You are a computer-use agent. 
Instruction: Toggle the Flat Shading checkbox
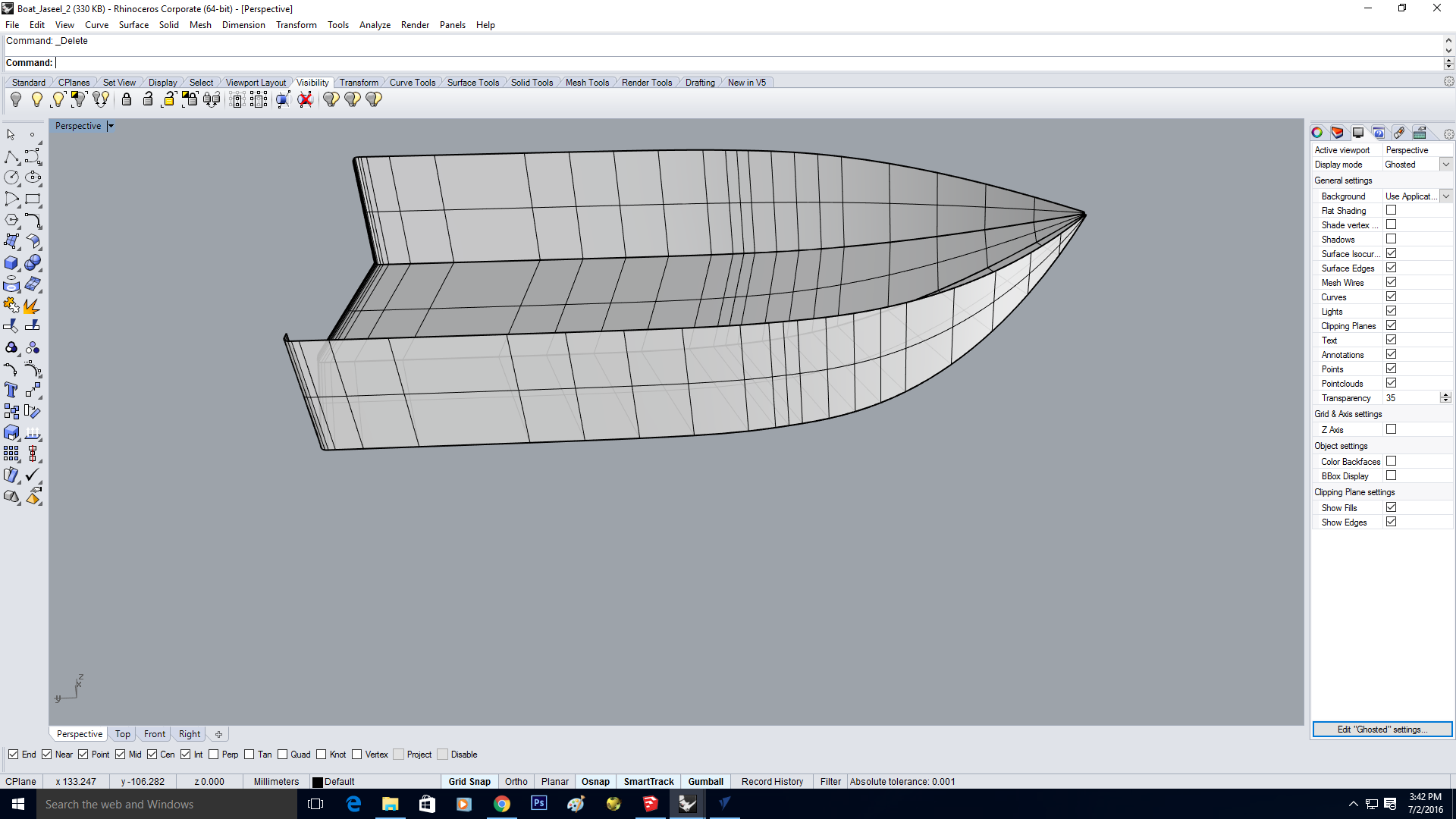point(1391,210)
